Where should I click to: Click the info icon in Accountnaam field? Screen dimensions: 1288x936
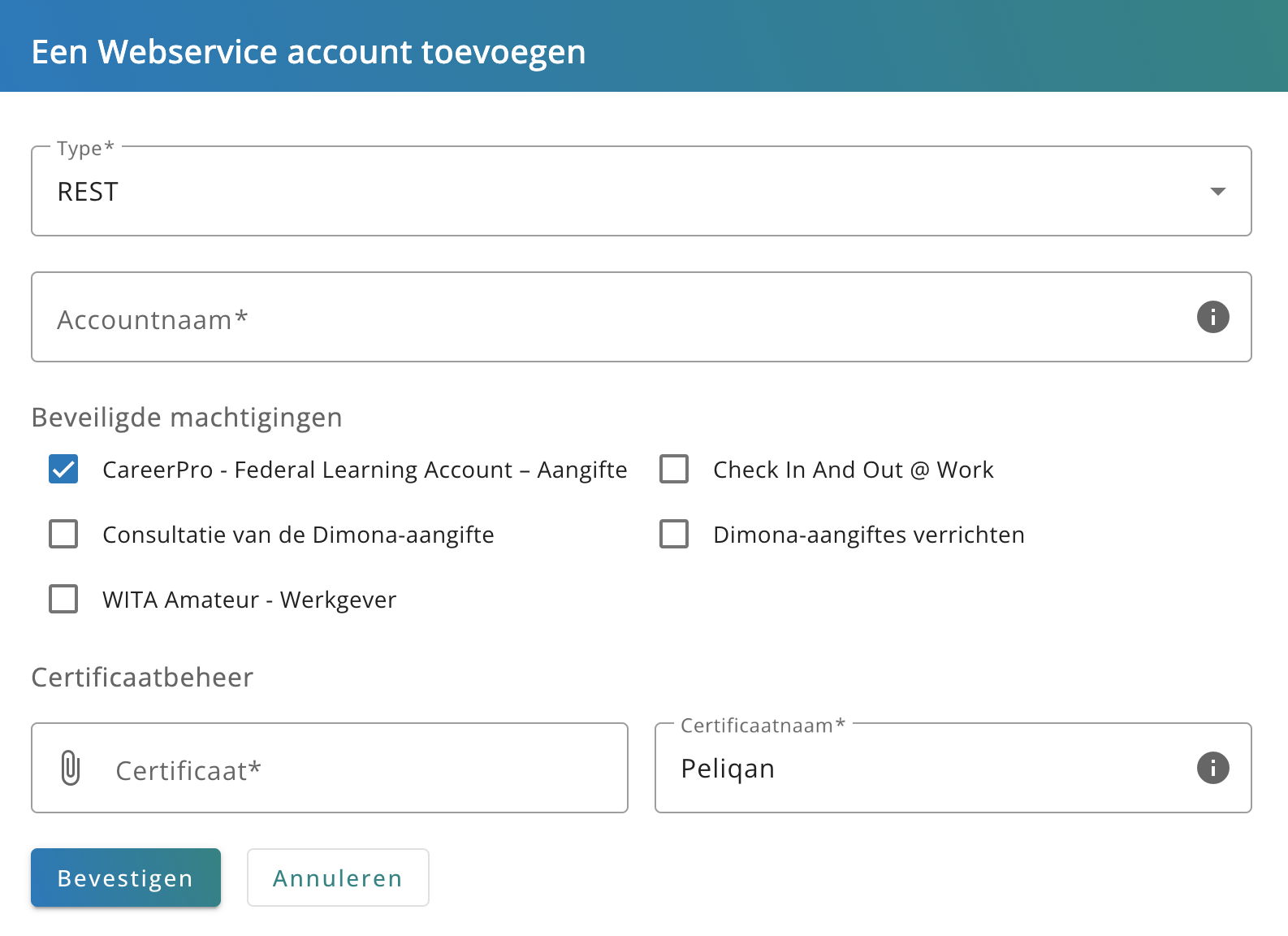[x=1212, y=317]
